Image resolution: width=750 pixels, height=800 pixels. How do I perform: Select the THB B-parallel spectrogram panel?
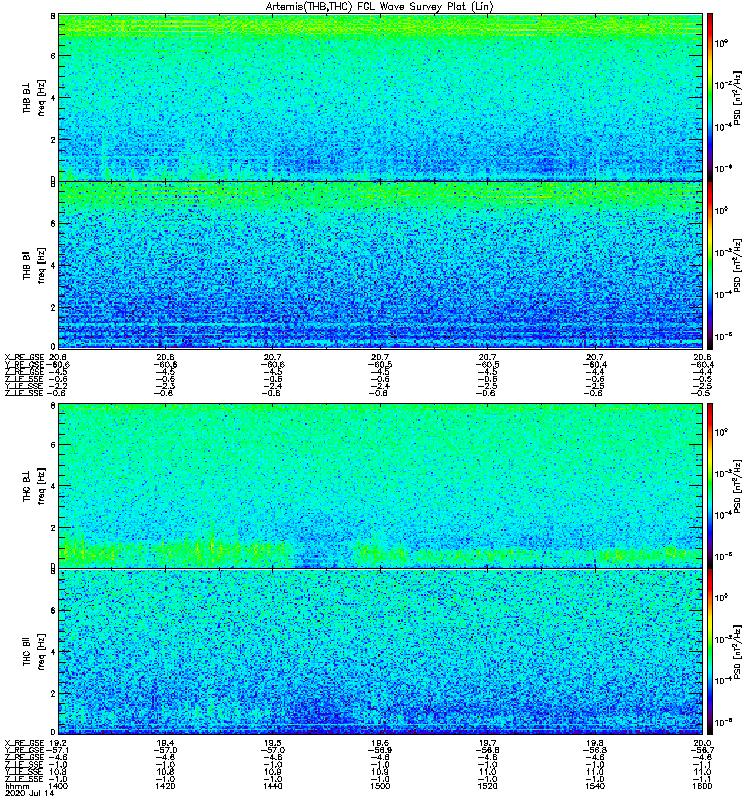(380, 265)
